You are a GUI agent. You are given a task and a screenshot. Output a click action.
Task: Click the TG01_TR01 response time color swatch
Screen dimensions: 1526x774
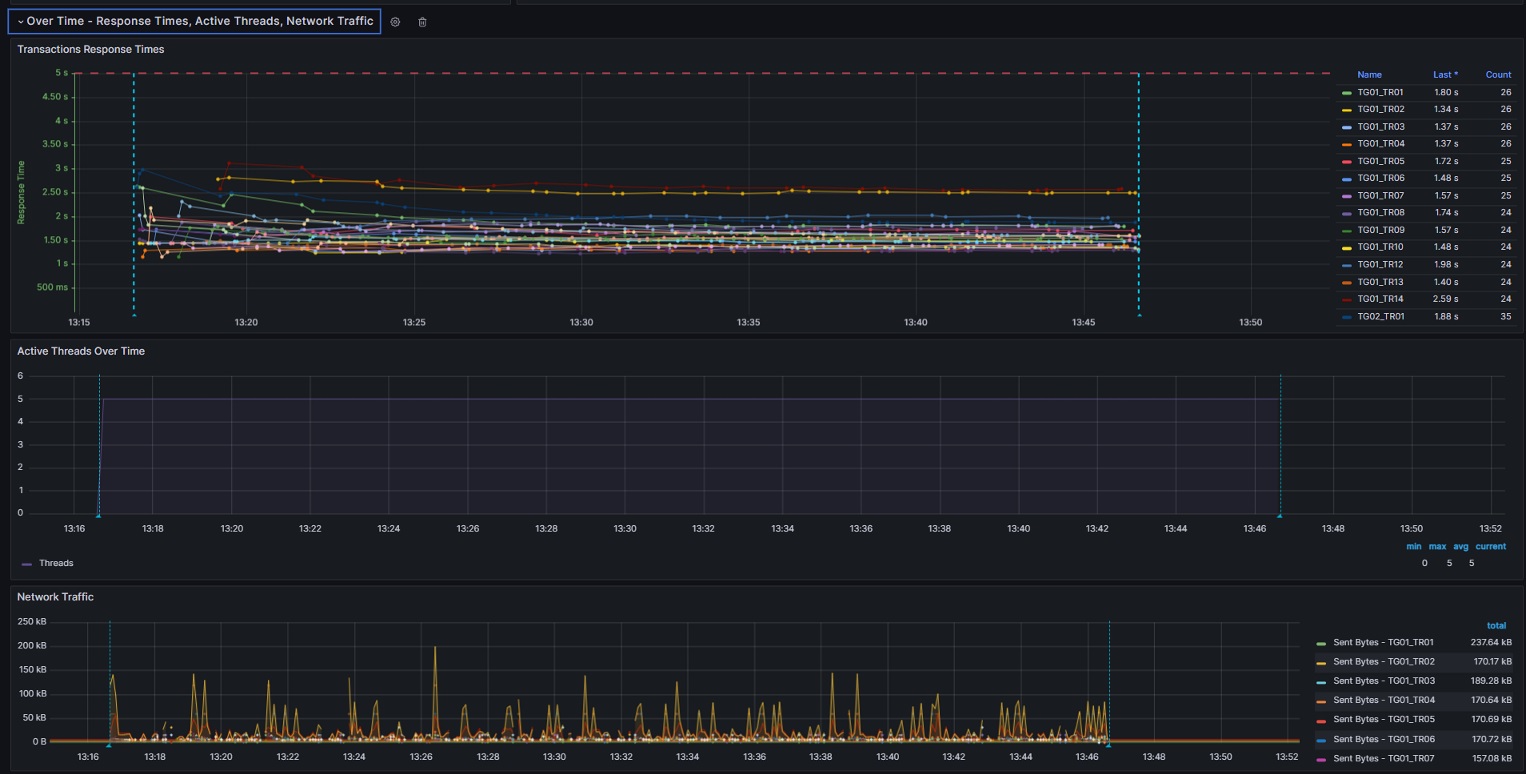click(x=1347, y=93)
